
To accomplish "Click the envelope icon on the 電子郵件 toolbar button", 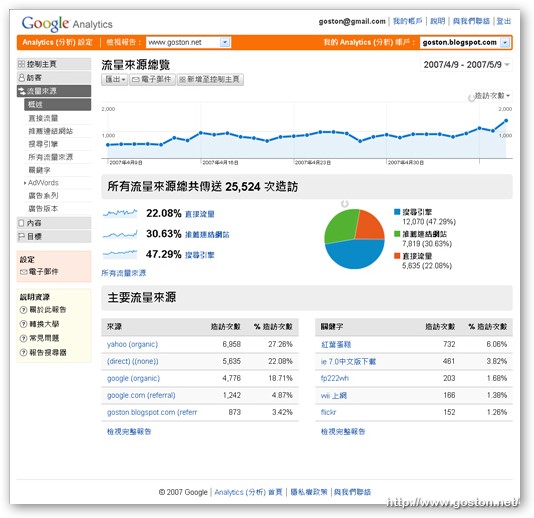I will (136, 79).
